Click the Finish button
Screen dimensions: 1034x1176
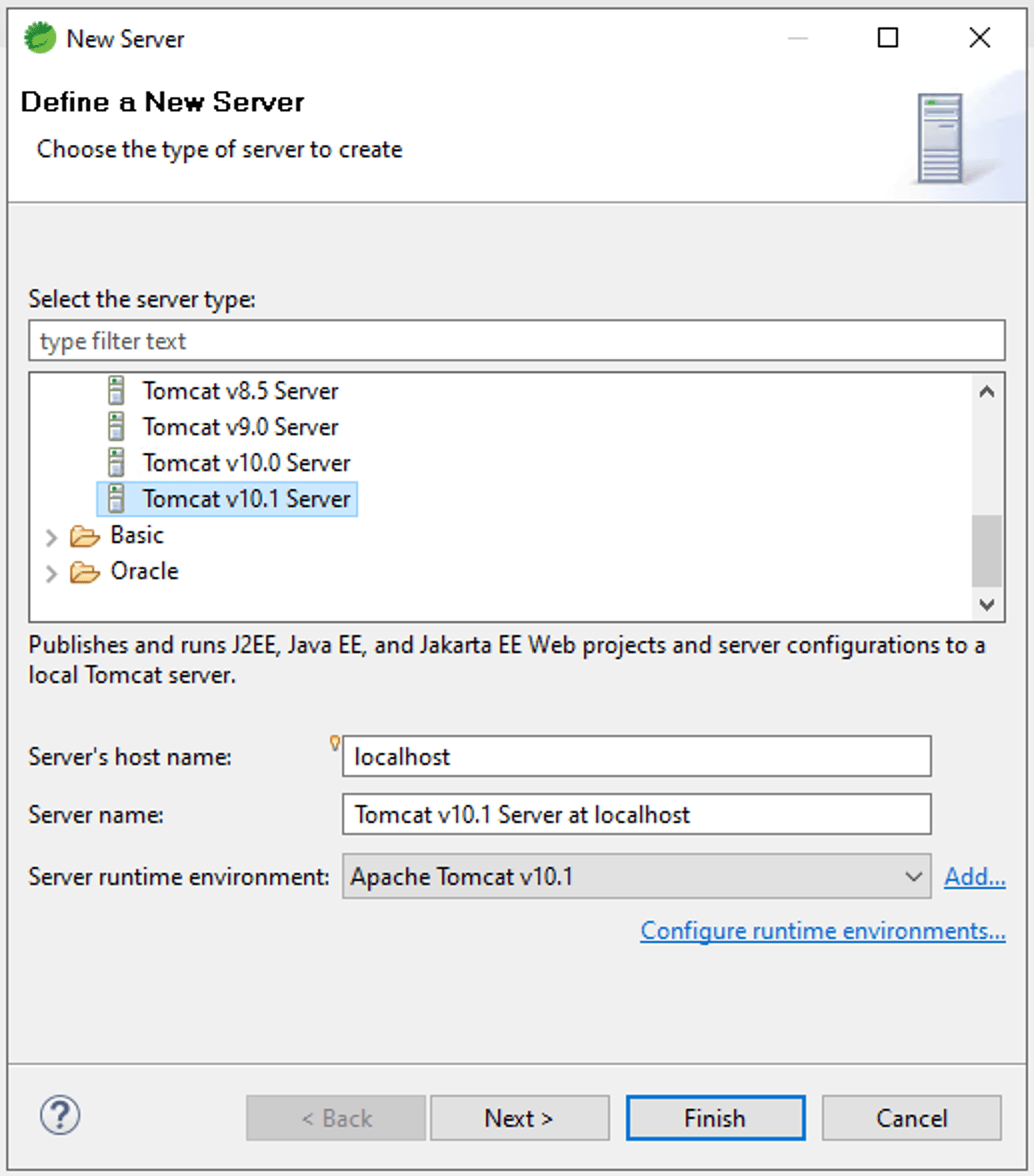pyautogui.click(x=715, y=1117)
